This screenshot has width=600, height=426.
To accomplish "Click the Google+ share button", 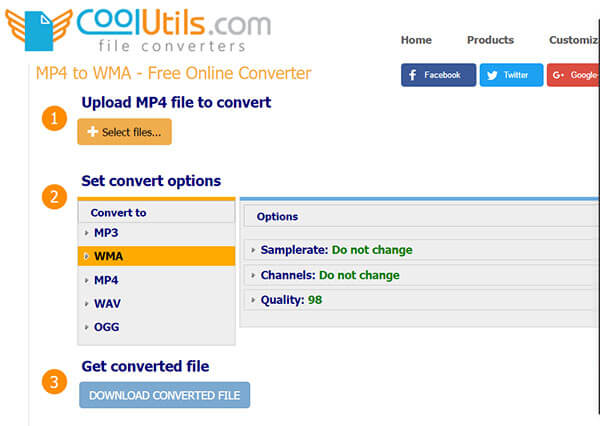I will (573, 75).
